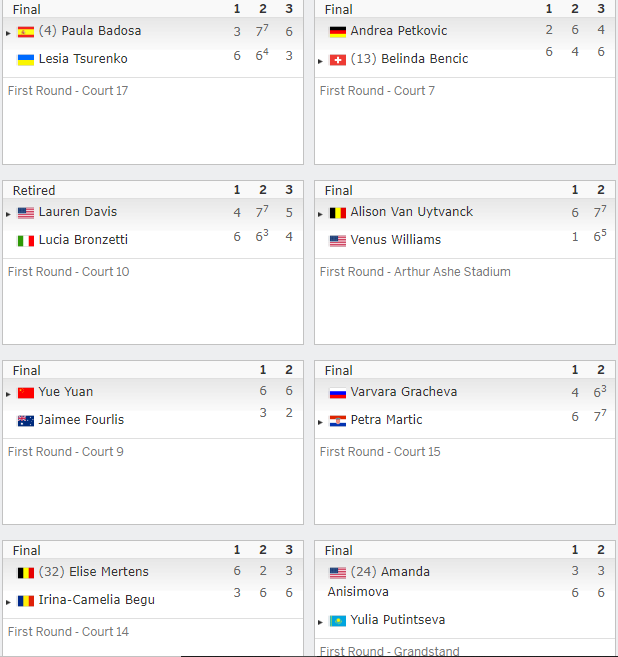Image resolution: width=618 pixels, height=657 pixels.
Task: Click the Kazakhstan flag beside Yulia Putintseva
Action: 338,621
